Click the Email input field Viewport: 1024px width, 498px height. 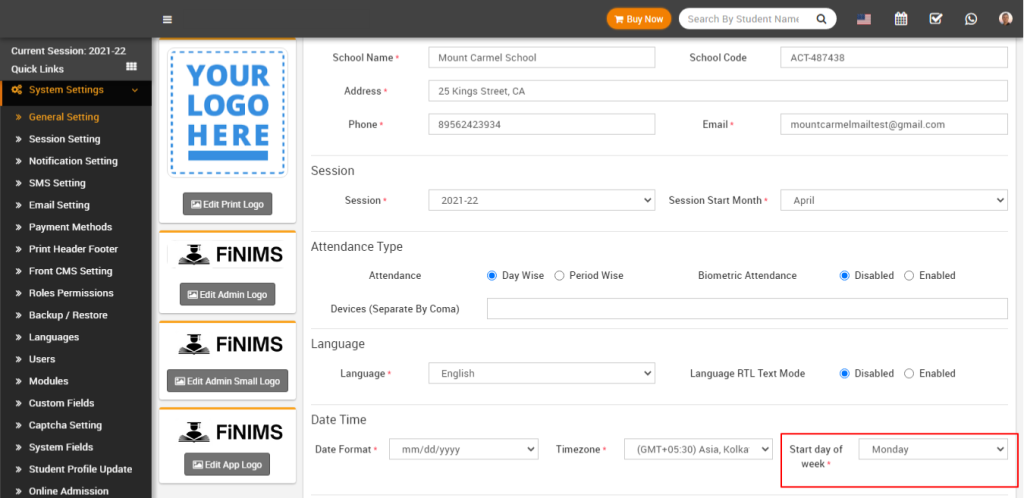(894, 124)
